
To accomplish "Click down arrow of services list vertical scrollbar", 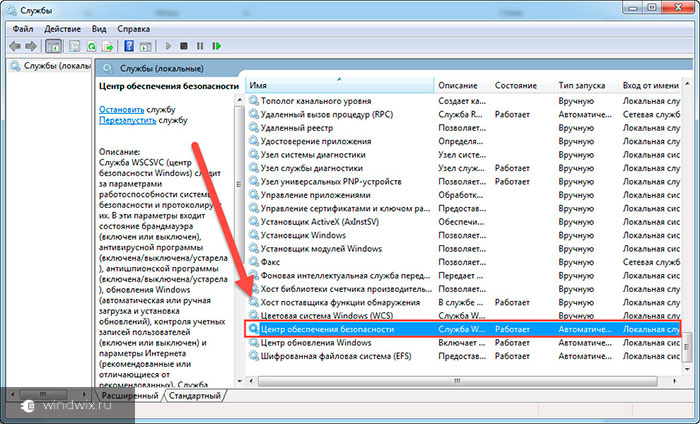I will [687, 369].
